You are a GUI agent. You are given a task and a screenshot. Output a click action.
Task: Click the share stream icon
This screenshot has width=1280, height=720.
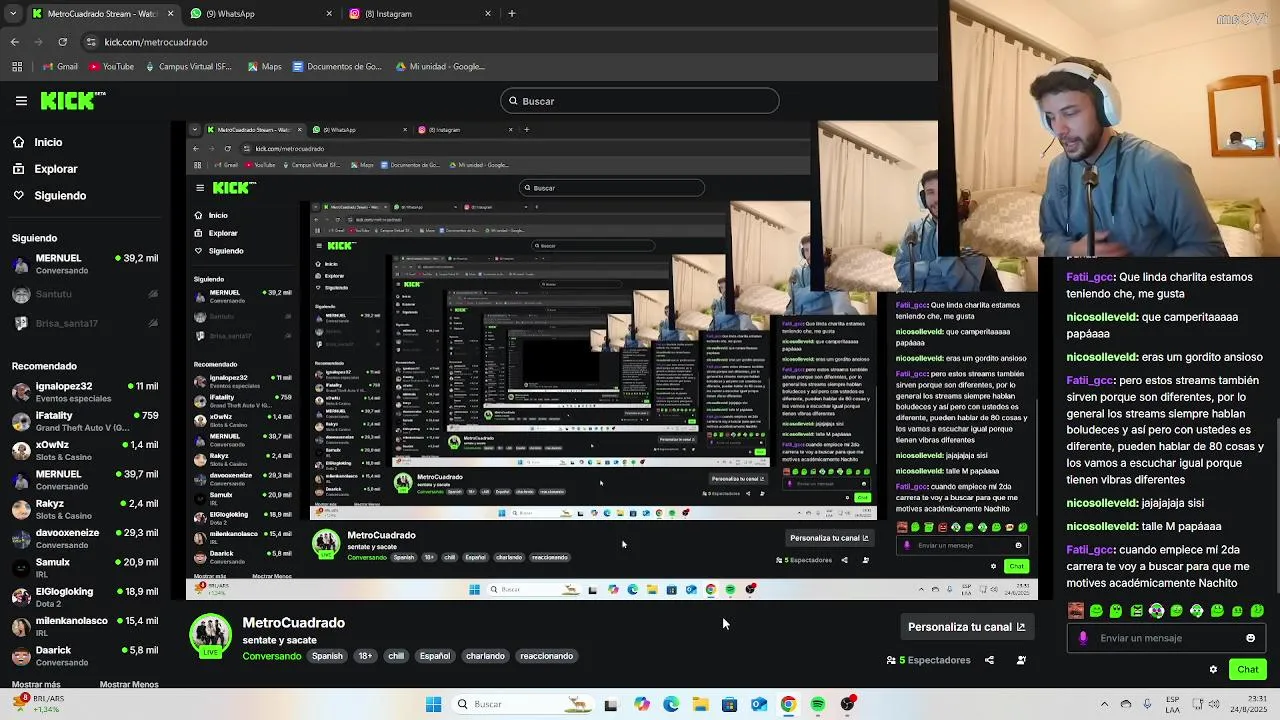click(989, 660)
